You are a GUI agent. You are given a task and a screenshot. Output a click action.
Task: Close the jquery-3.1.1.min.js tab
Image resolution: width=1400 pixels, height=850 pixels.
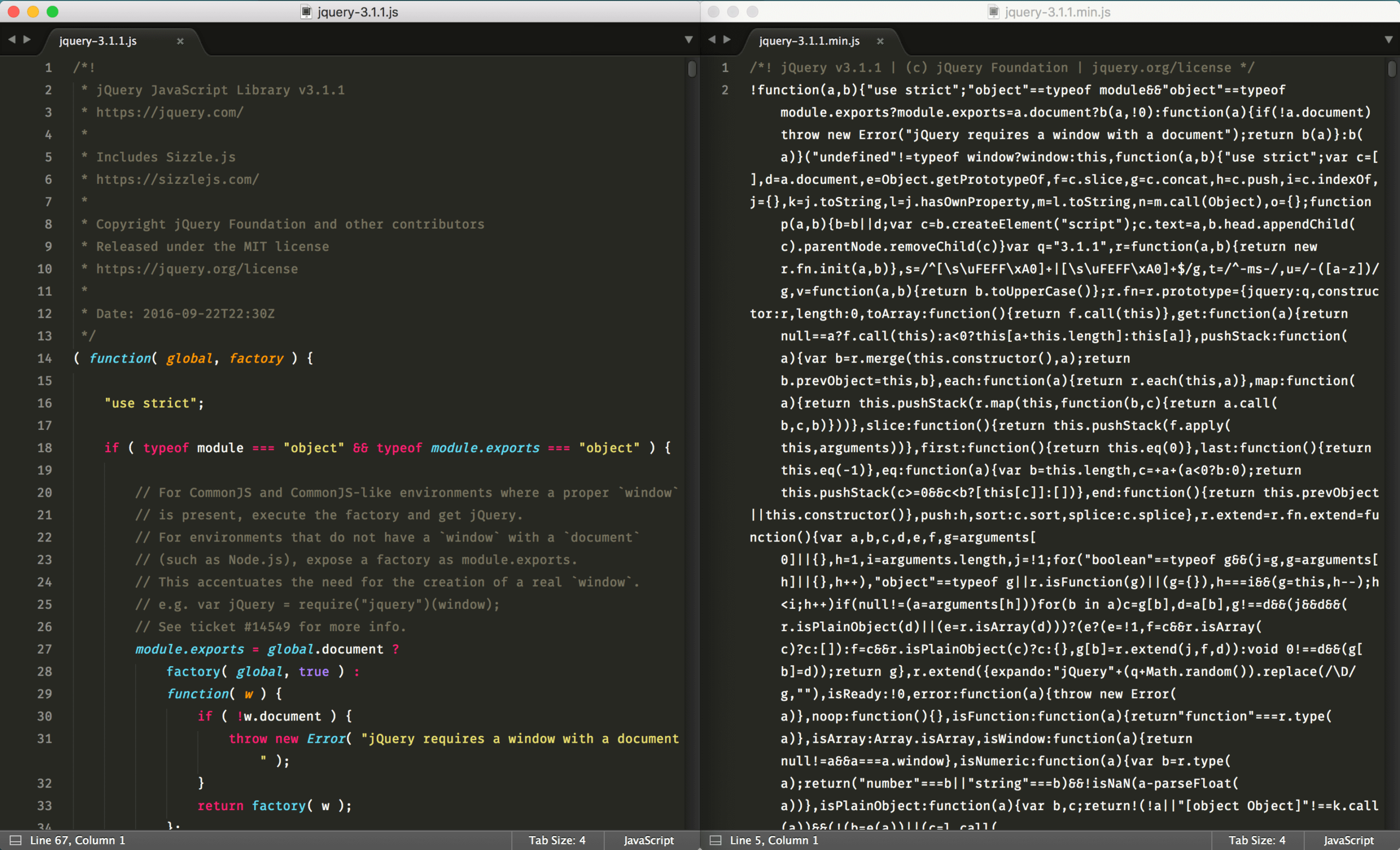pyautogui.click(x=880, y=41)
